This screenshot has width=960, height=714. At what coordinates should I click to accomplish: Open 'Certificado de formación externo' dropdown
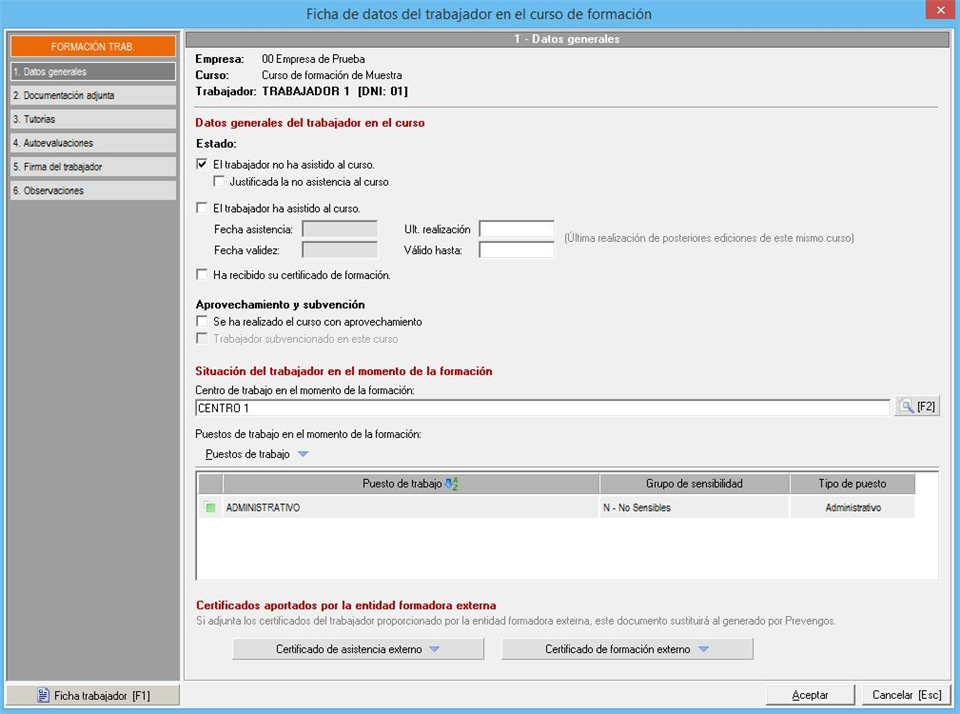pos(627,649)
